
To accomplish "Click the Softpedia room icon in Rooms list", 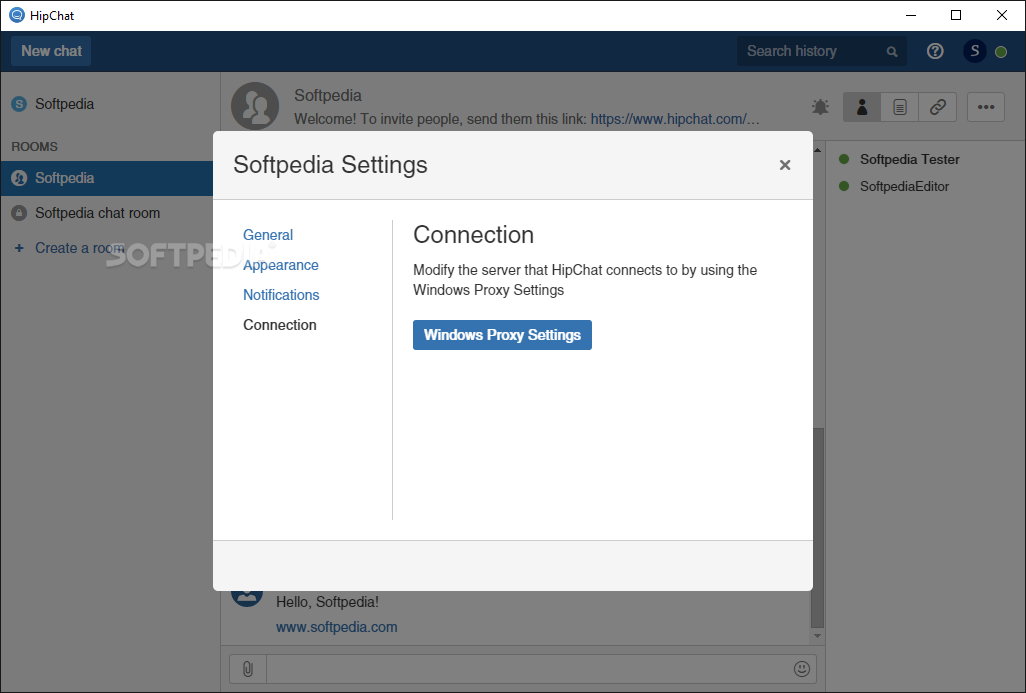I will coord(19,178).
